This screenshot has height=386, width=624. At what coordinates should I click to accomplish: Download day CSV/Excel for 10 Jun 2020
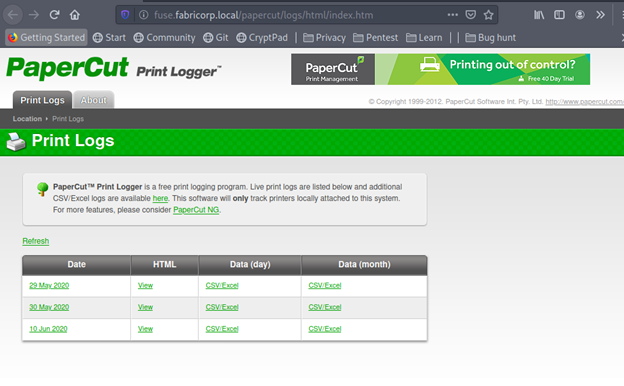[x=222, y=329]
